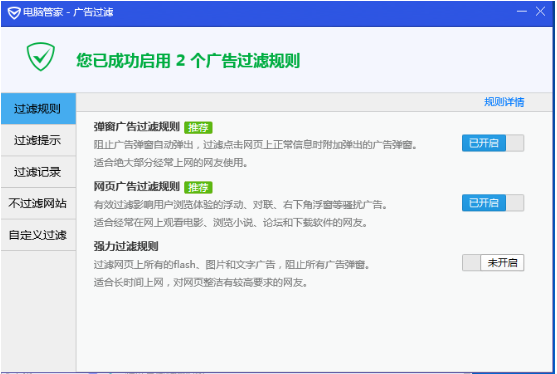The image size is (557, 374).
Task: Turn off the 网页广告过滤规则 switch
Action: 493,203
